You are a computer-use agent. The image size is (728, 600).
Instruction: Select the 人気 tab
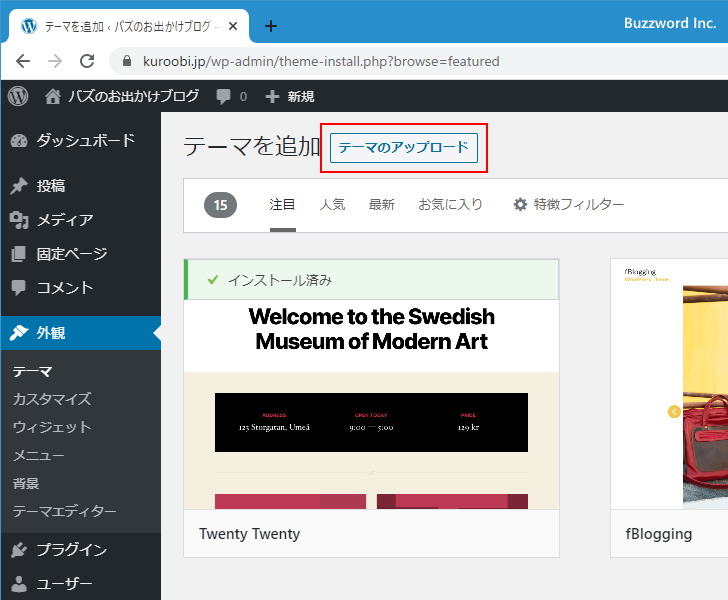click(x=332, y=204)
